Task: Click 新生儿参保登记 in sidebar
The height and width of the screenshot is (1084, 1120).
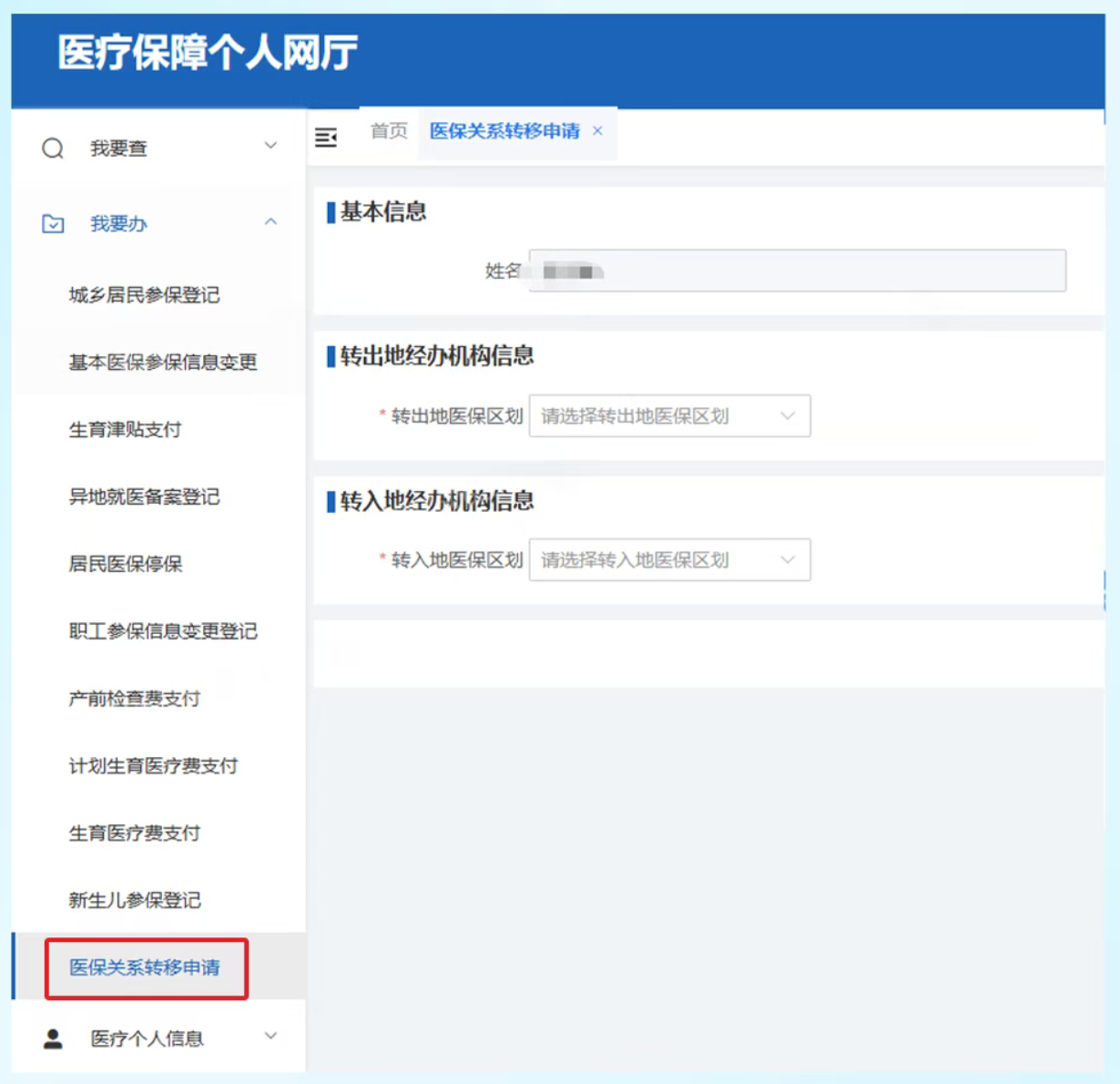Action: pyautogui.click(x=135, y=901)
